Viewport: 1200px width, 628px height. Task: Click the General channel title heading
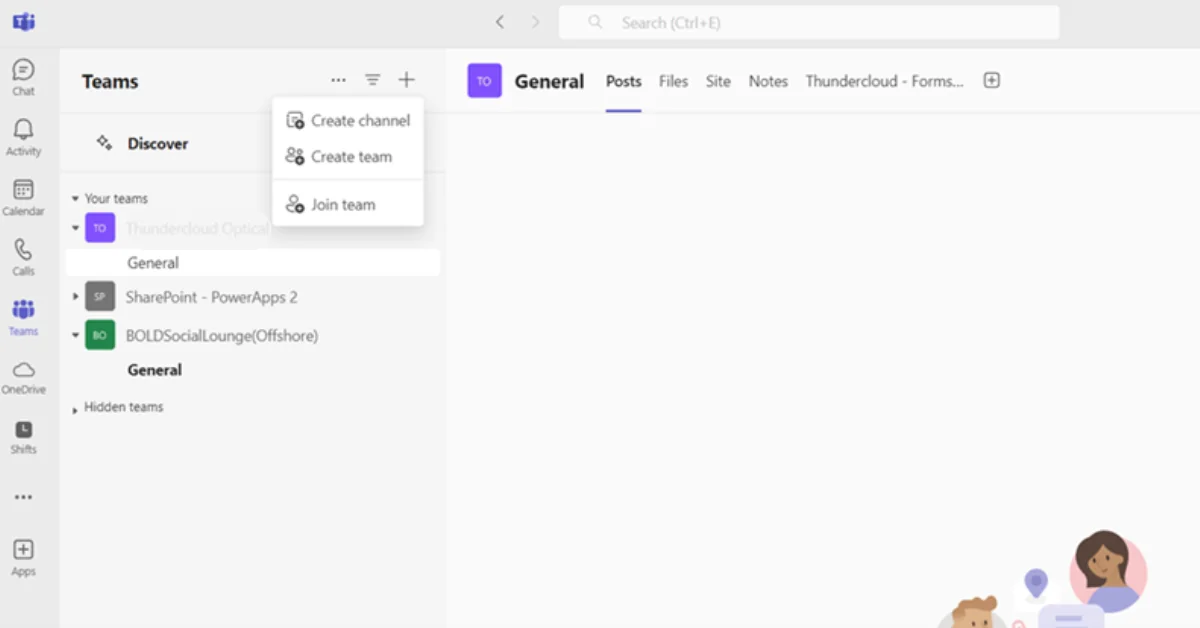[x=549, y=82]
